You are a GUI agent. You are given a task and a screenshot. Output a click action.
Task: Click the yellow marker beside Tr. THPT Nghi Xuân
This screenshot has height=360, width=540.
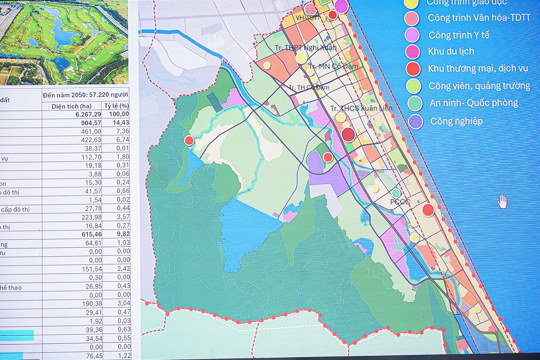pyautogui.click(x=301, y=58)
